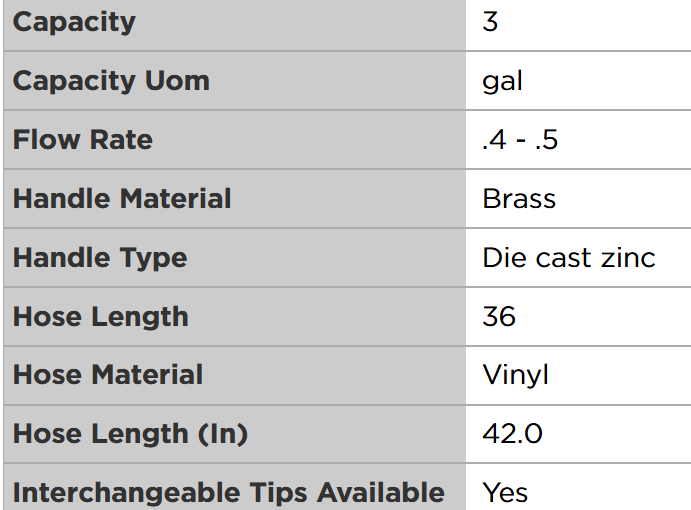Click the Handle Type label
Screen dimensions: 691x510
point(100,257)
